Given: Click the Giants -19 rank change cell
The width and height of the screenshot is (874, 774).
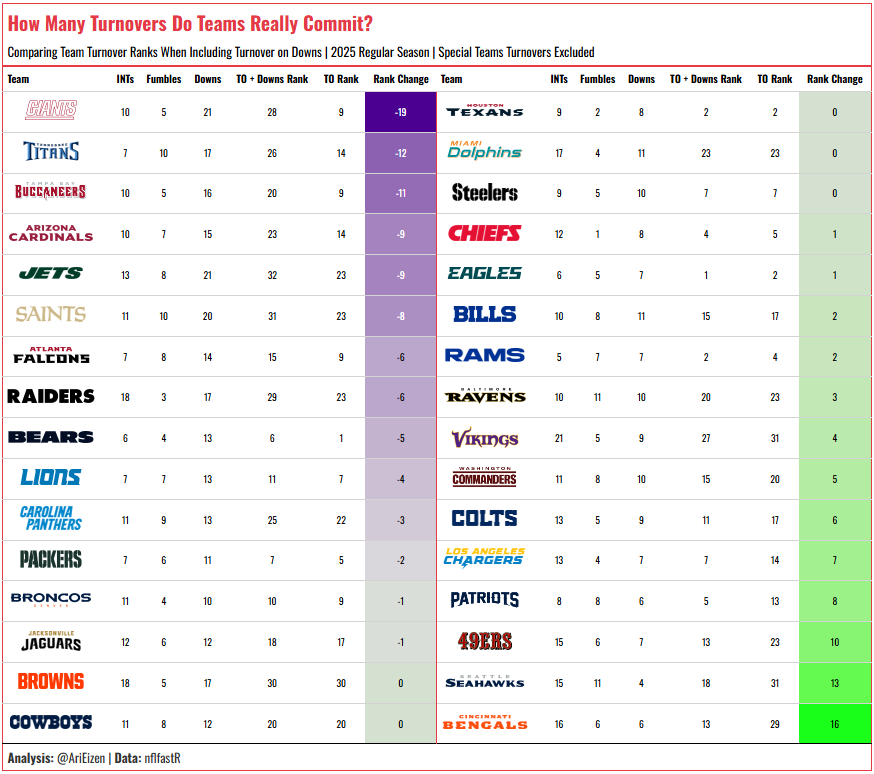Looking at the screenshot, I should click(401, 112).
